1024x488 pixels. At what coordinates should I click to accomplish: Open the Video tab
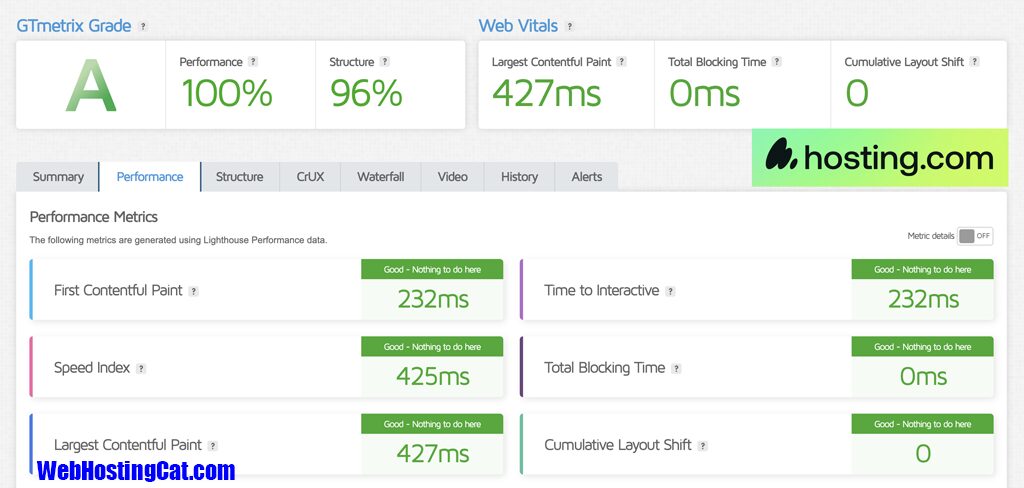tap(453, 176)
